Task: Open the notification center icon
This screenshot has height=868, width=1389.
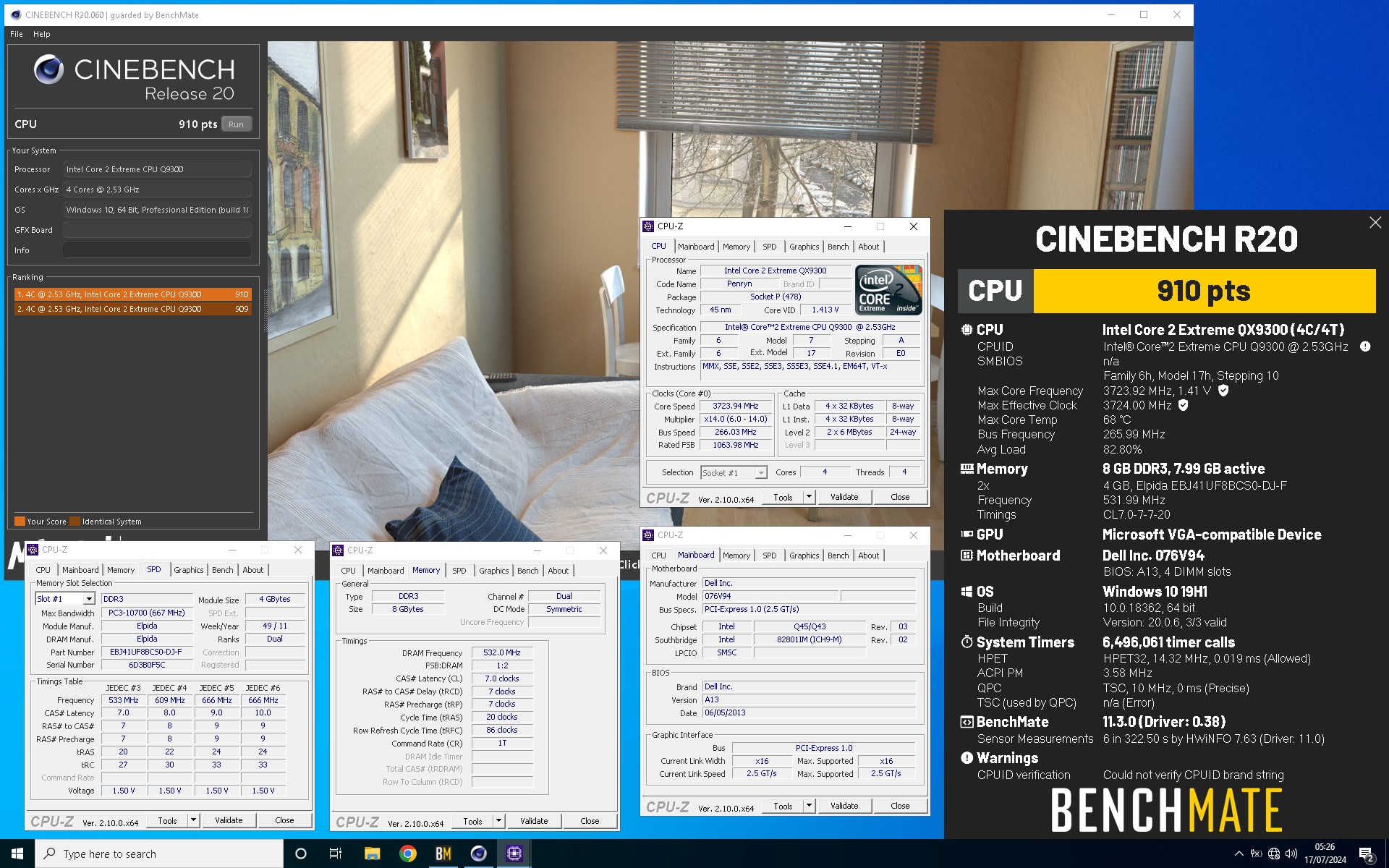Action: [x=1366, y=854]
